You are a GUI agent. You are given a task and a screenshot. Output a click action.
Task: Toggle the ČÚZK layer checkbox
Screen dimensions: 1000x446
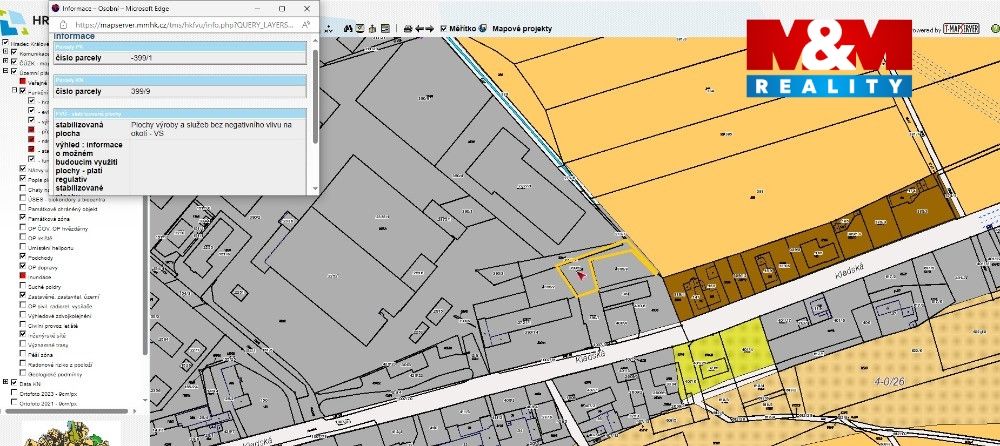(14, 61)
